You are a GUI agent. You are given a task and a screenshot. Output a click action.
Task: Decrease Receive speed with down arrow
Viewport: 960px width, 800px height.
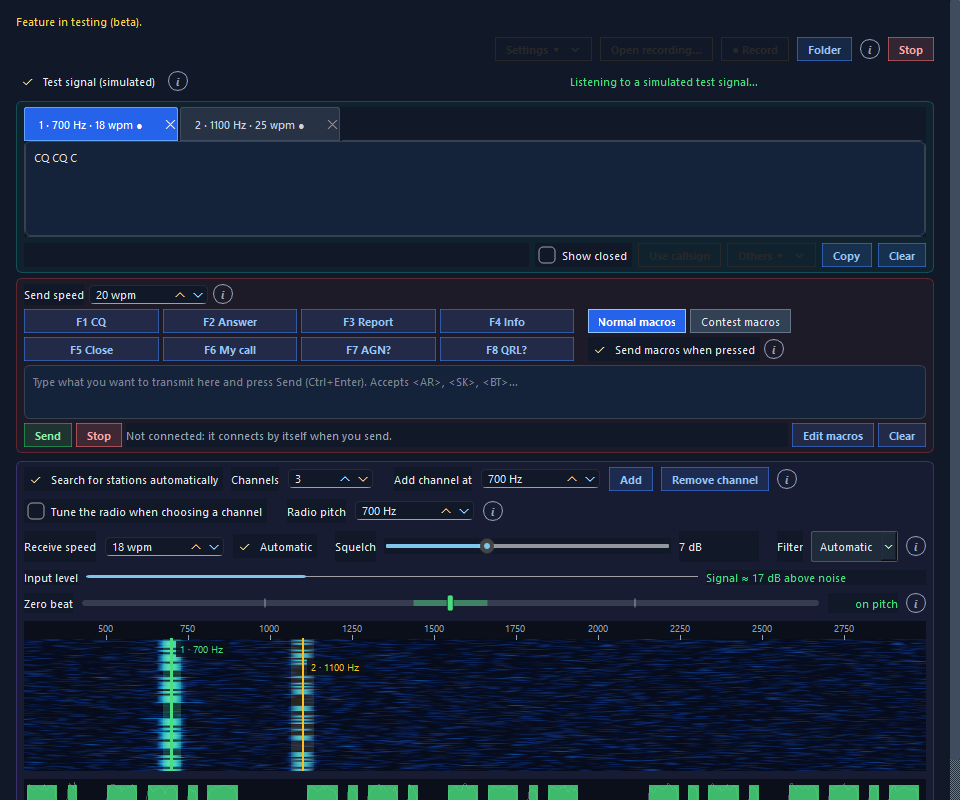pyautogui.click(x=214, y=547)
